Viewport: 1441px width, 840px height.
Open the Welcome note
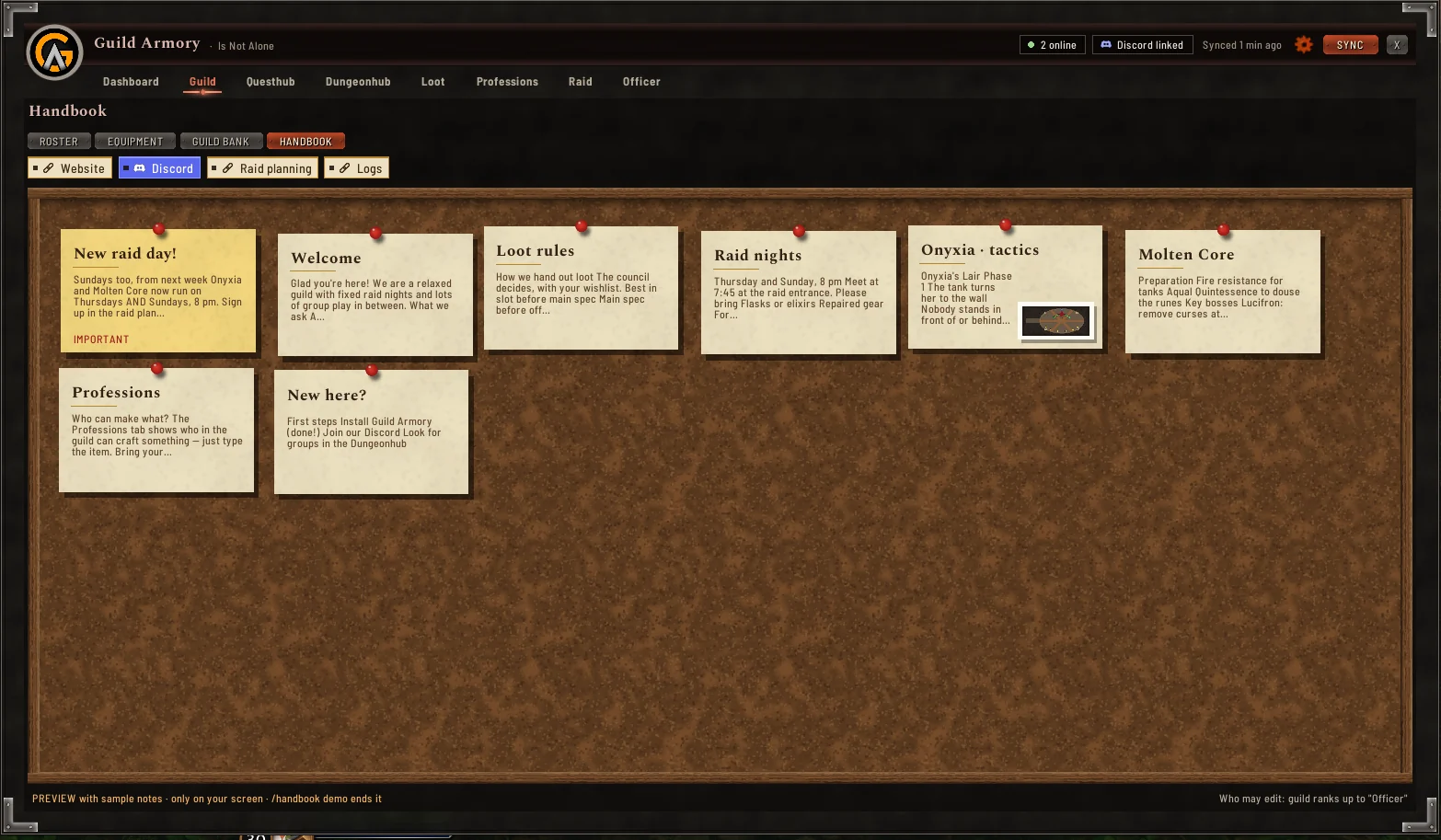[375, 294]
